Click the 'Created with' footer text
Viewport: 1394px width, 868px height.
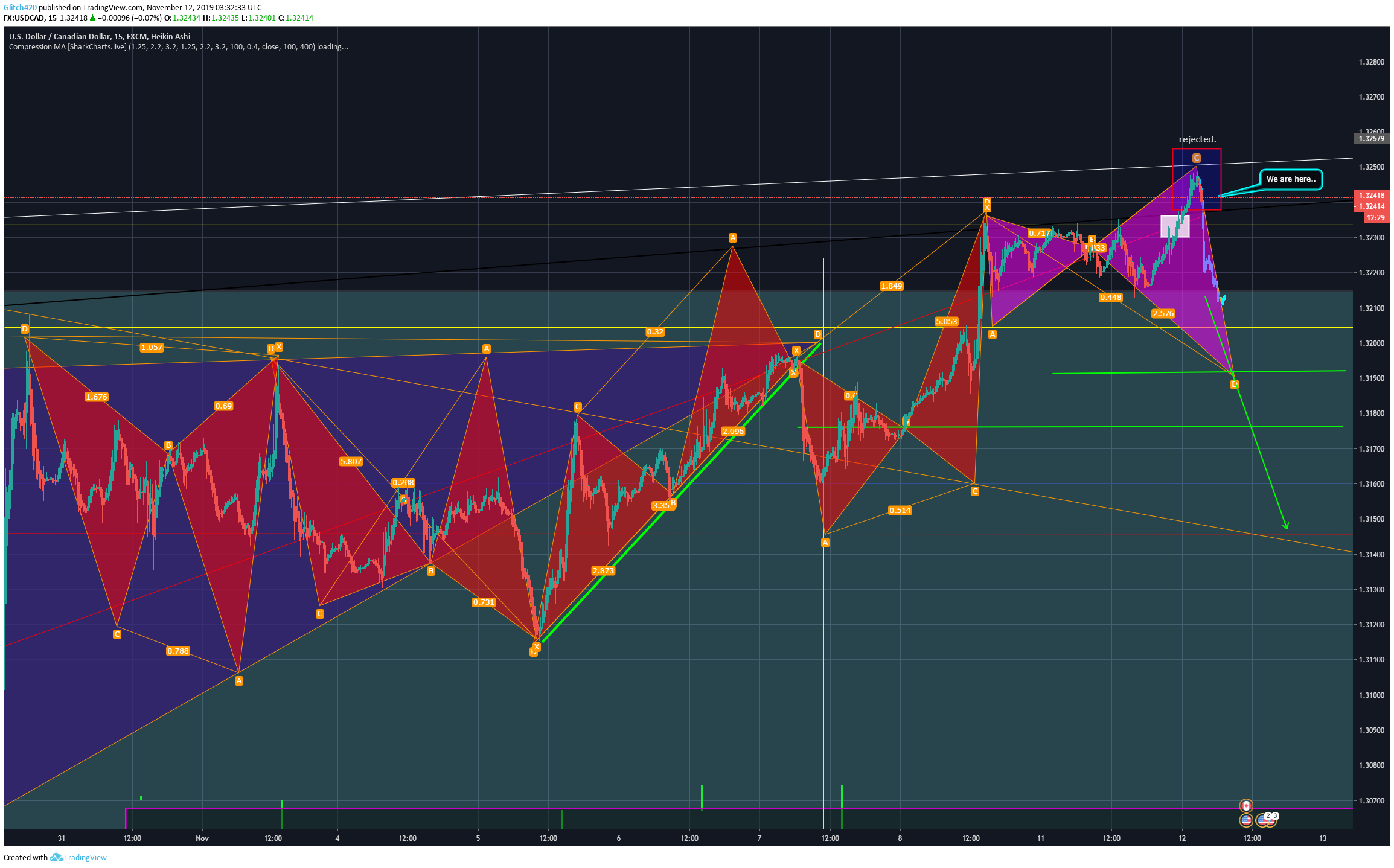point(25,857)
